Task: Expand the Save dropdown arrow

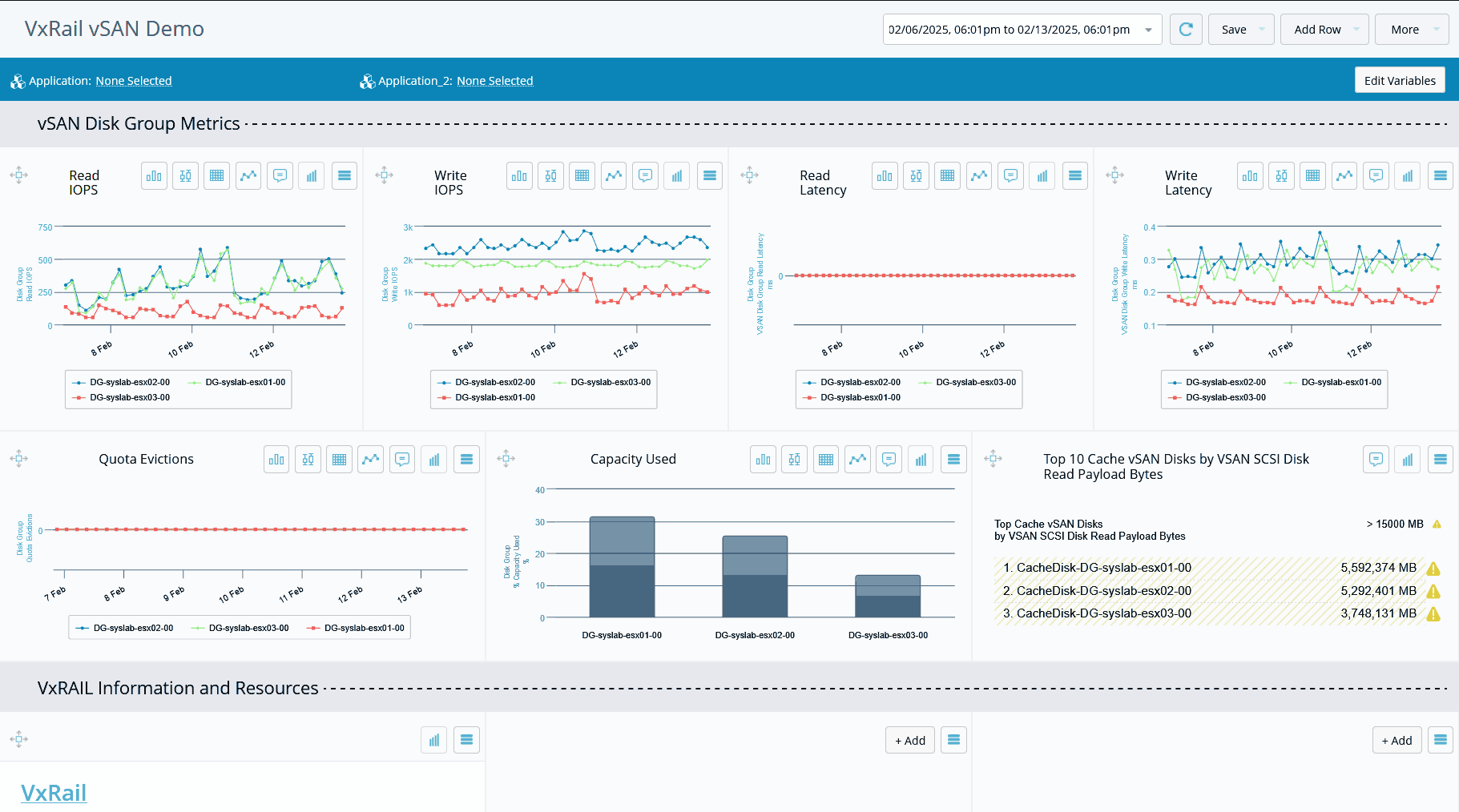Action: (x=1262, y=30)
